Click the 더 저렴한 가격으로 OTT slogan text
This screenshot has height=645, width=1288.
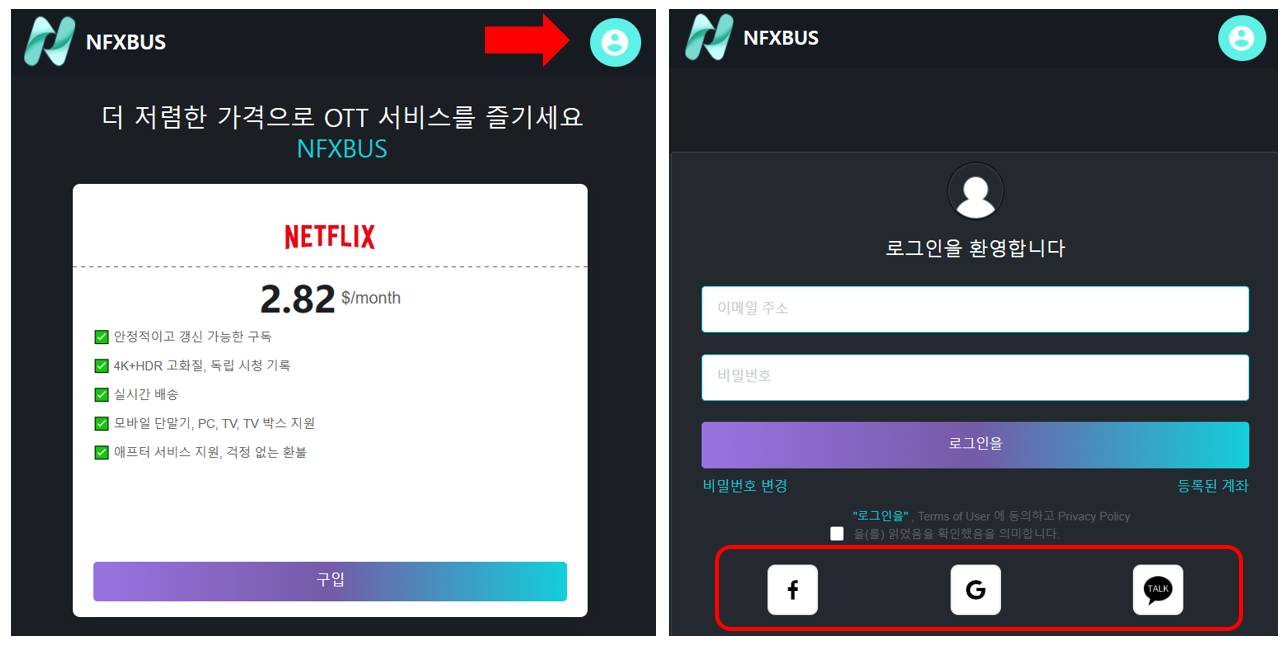point(343,117)
